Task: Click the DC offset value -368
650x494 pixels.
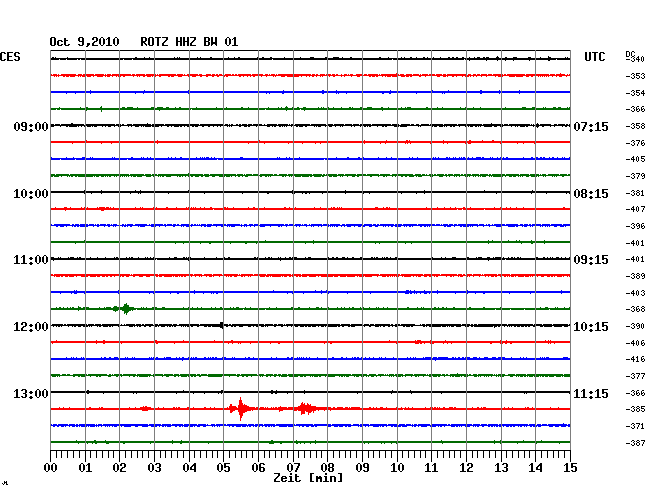Action: (x=635, y=309)
